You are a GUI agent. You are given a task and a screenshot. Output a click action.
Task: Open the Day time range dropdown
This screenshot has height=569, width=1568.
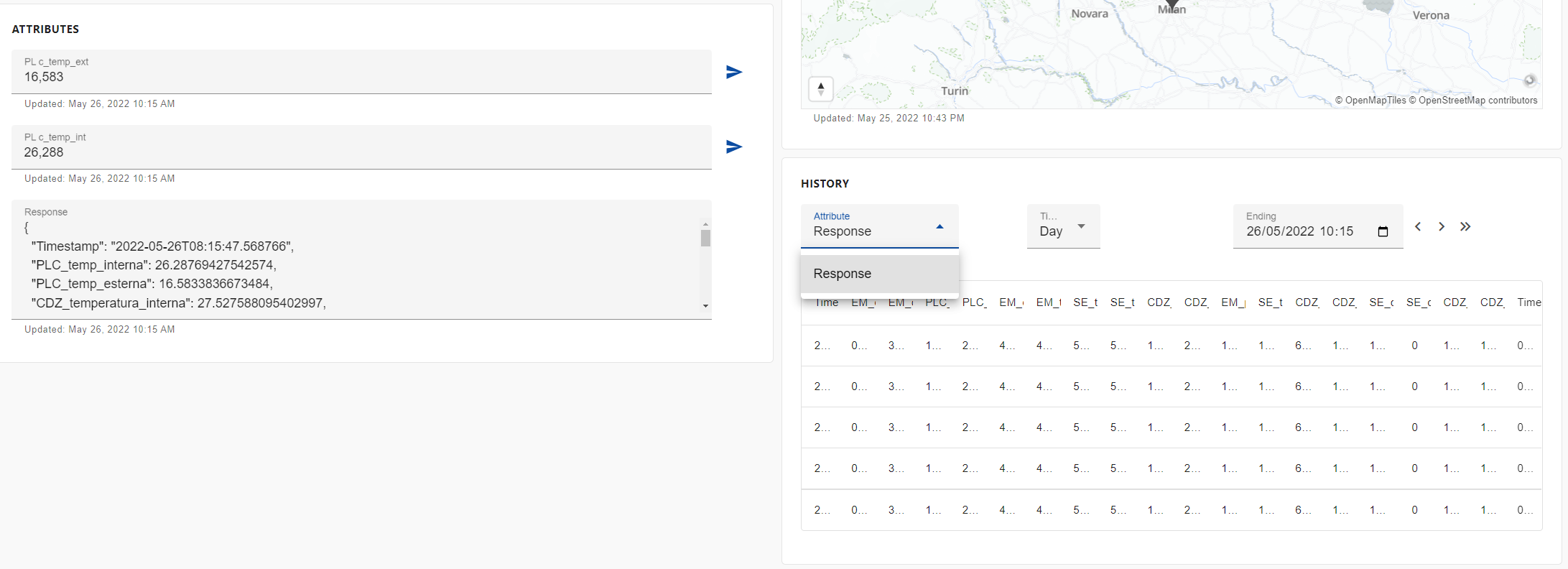pyautogui.click(x=1063, y=226)
